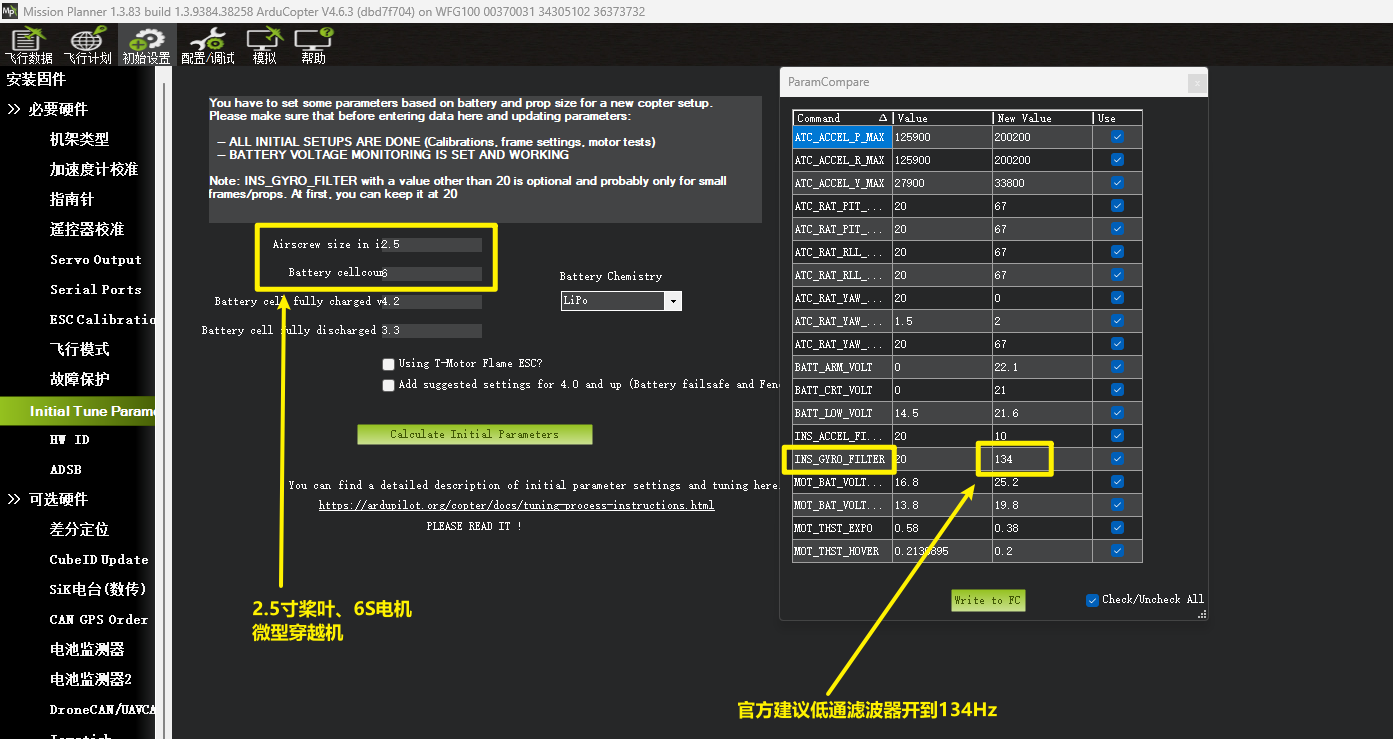This screenshot has height=739, width=1393.
Task: Click BATT_CRT_VOLT new value 21 cell
Action: pyautogui.click(x=1042, y=390)
